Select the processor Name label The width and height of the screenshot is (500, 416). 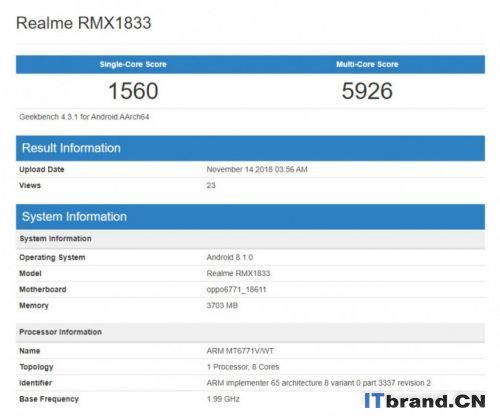click(x=30, y=351)
